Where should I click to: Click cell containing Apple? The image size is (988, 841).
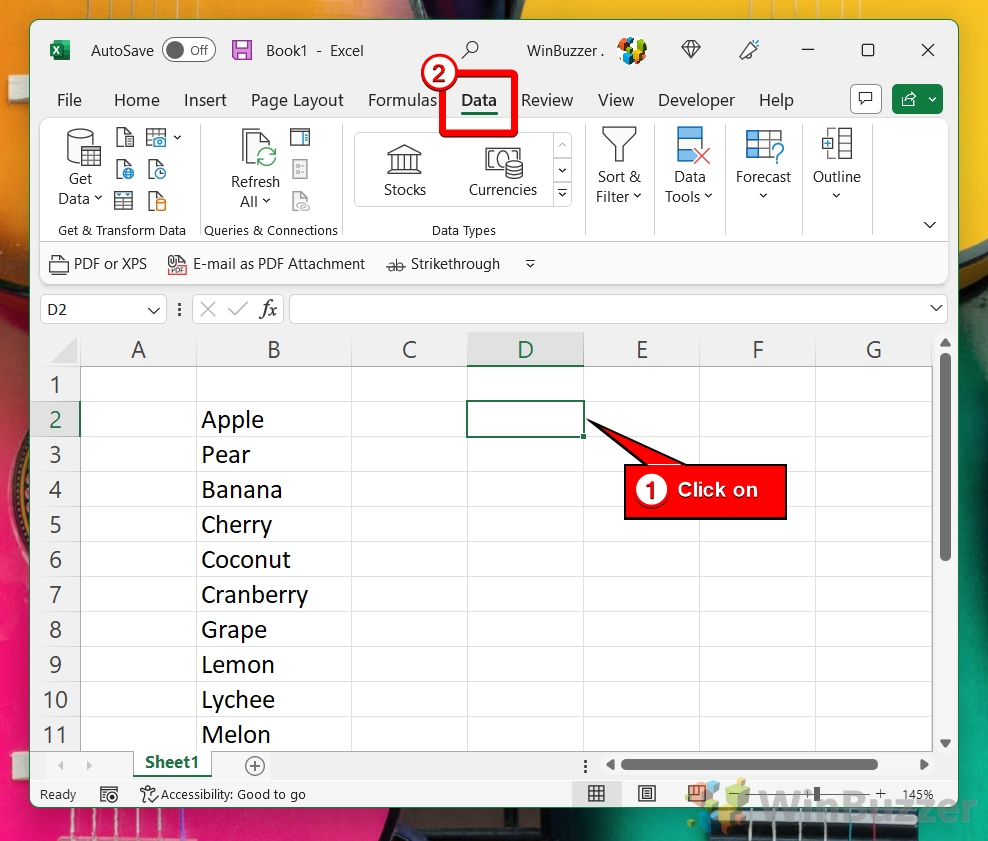(273, 420)
